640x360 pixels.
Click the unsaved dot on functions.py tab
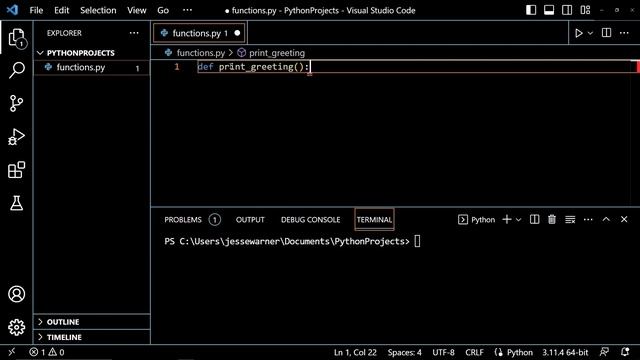(x=237, y=33)
